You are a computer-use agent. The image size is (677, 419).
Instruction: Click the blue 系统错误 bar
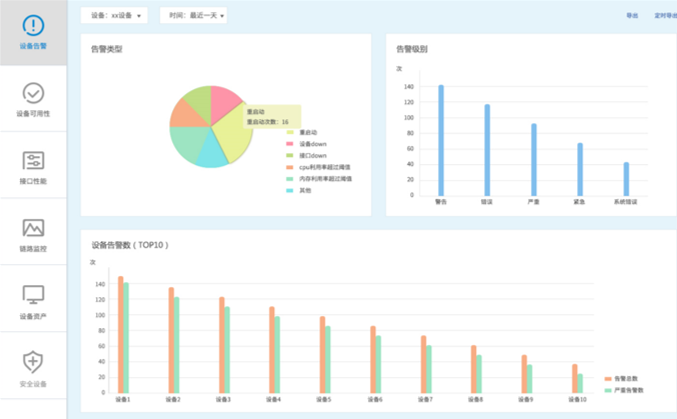[626, 179]
